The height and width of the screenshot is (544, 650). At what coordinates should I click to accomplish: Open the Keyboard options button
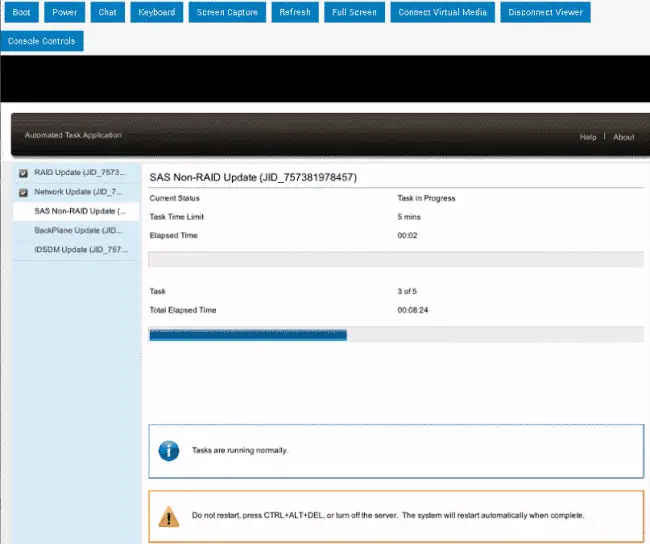(x=157, y=12)
